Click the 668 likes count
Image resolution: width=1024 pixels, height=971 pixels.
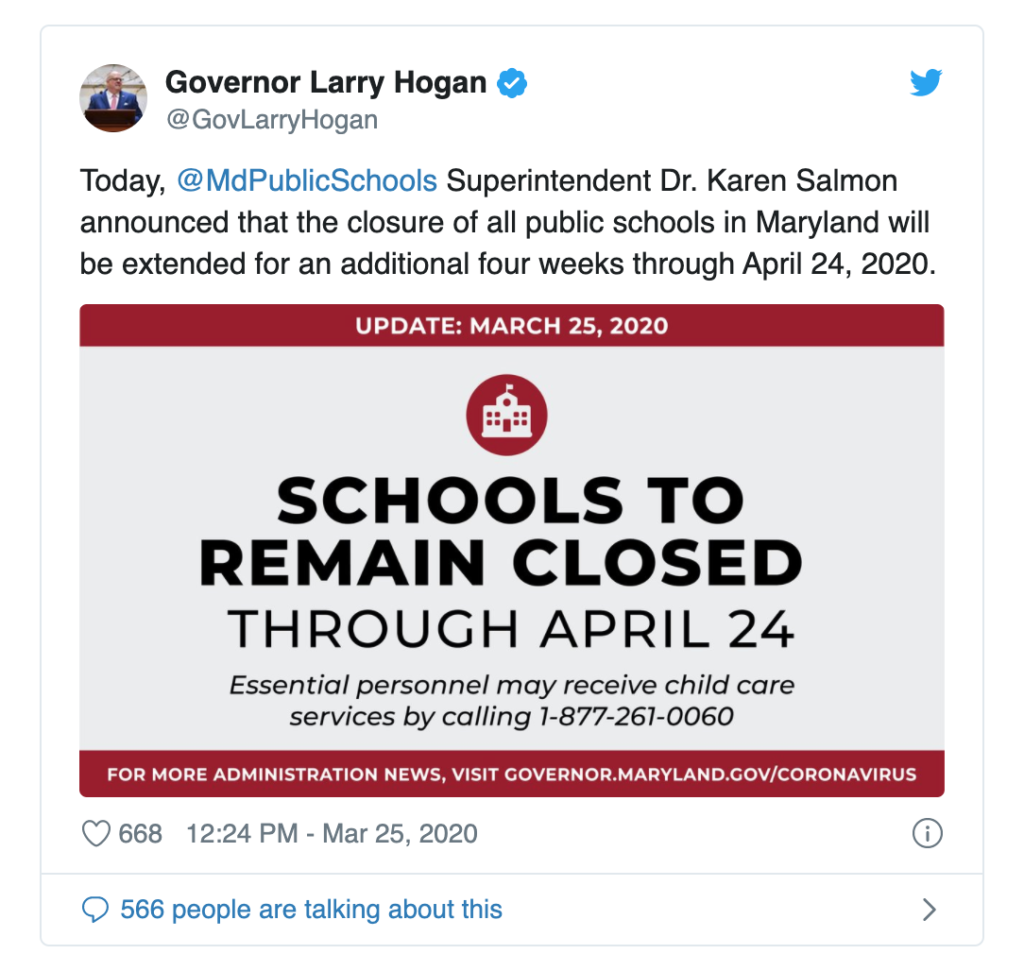pyautogui.click(x=140, y=834)
